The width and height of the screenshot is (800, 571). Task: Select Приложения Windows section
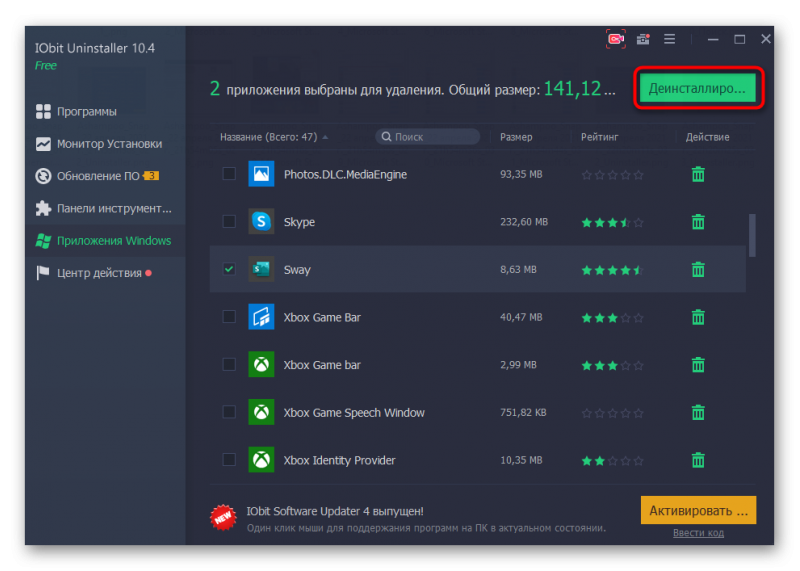click(x=105, y=241)
